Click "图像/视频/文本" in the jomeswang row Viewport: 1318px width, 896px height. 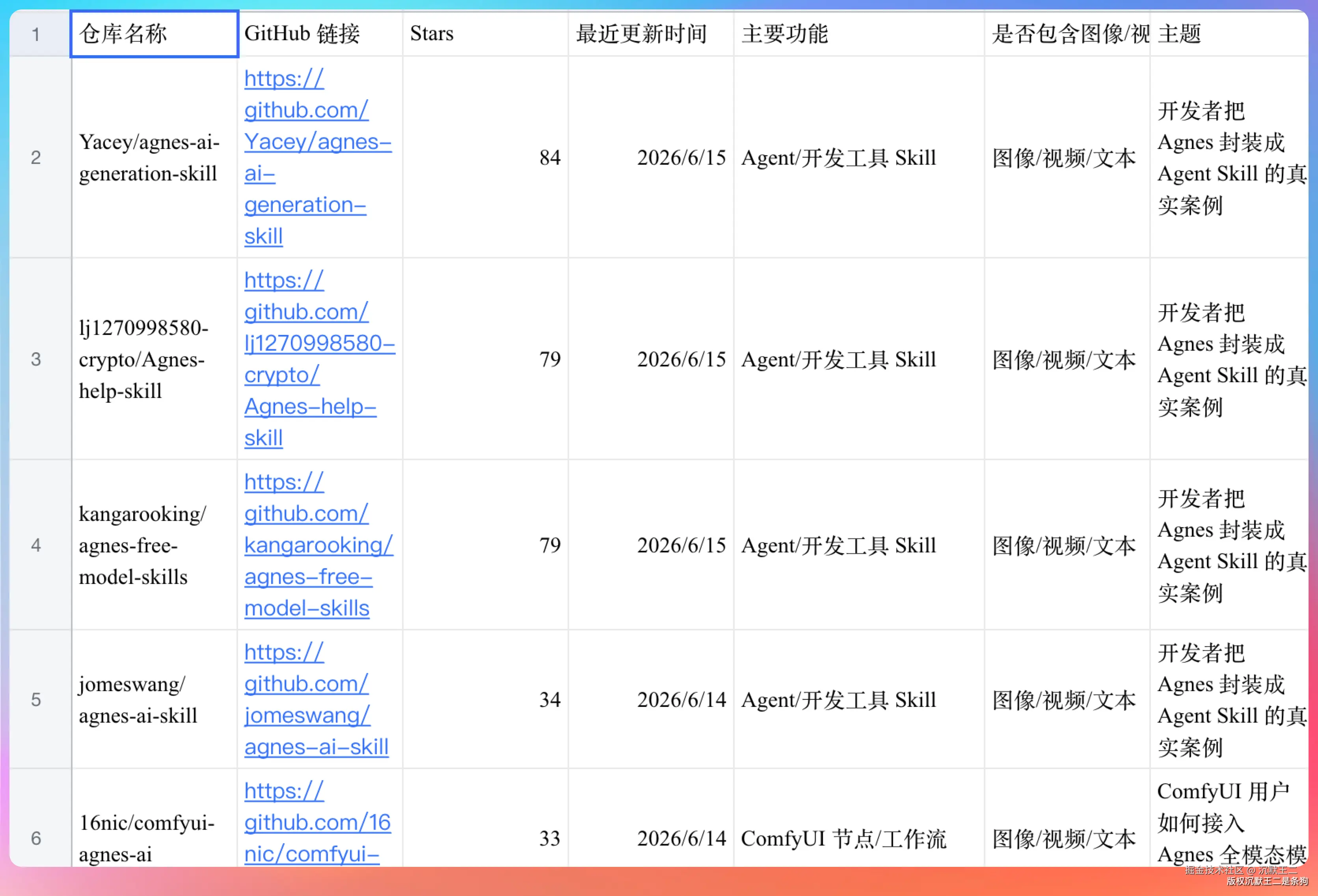coord(1064,700)
